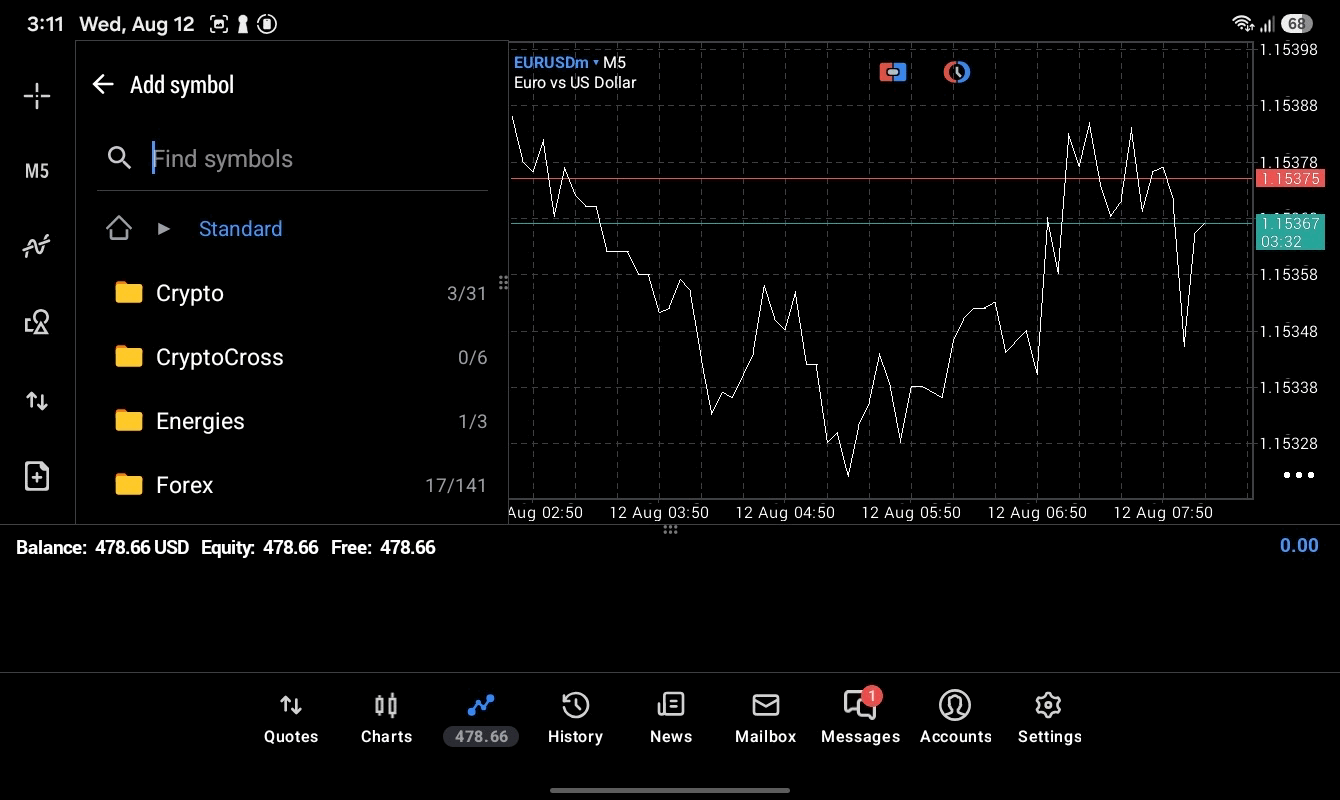
Task: Open the indicators list icon
Action: 37,246
